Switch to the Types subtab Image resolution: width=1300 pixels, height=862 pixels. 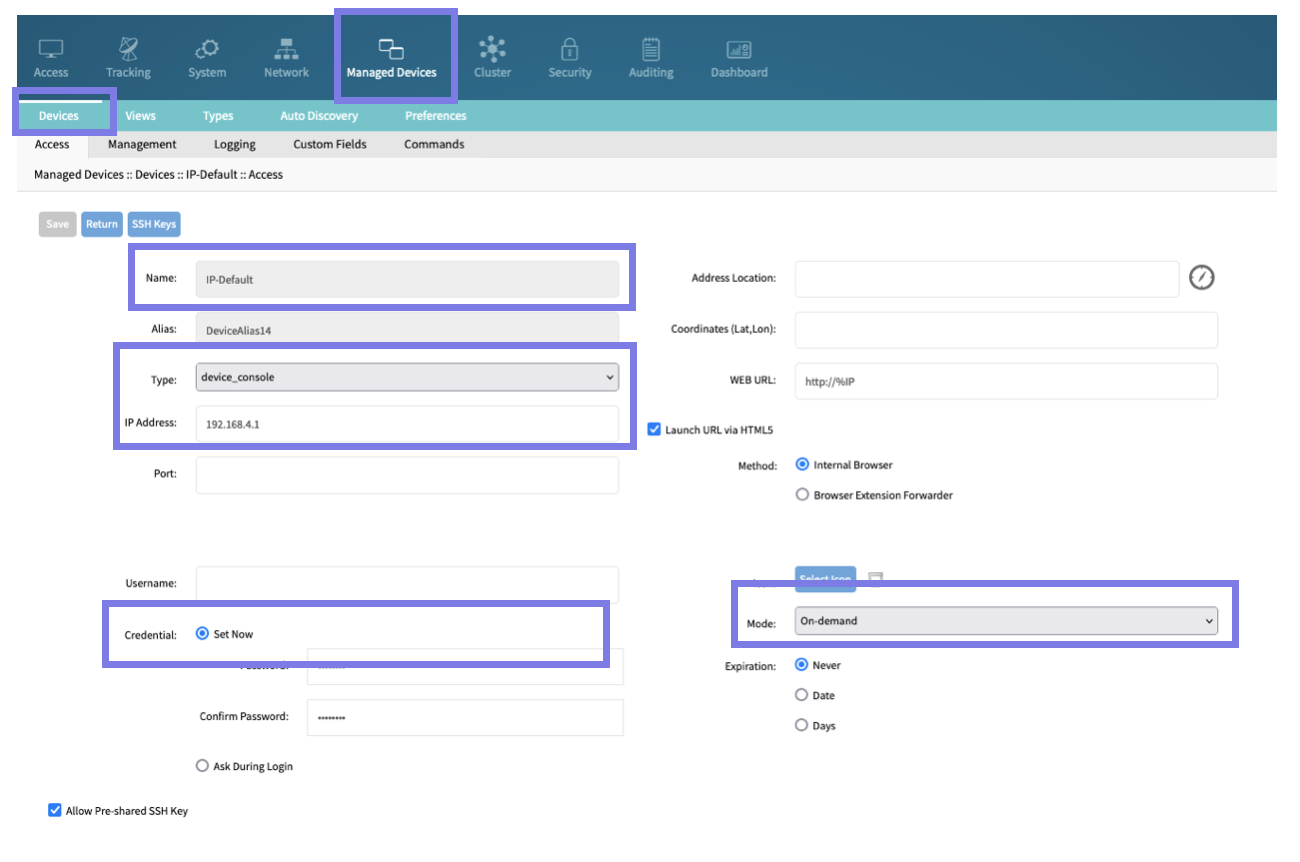[x=218, y=116]
